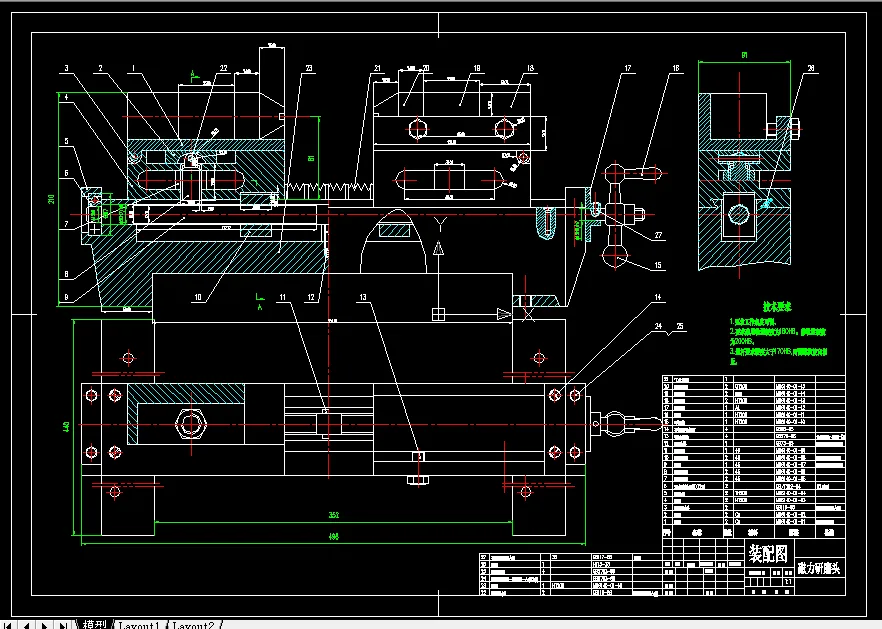Select the green 技术要求 heading

pos(777,307)
